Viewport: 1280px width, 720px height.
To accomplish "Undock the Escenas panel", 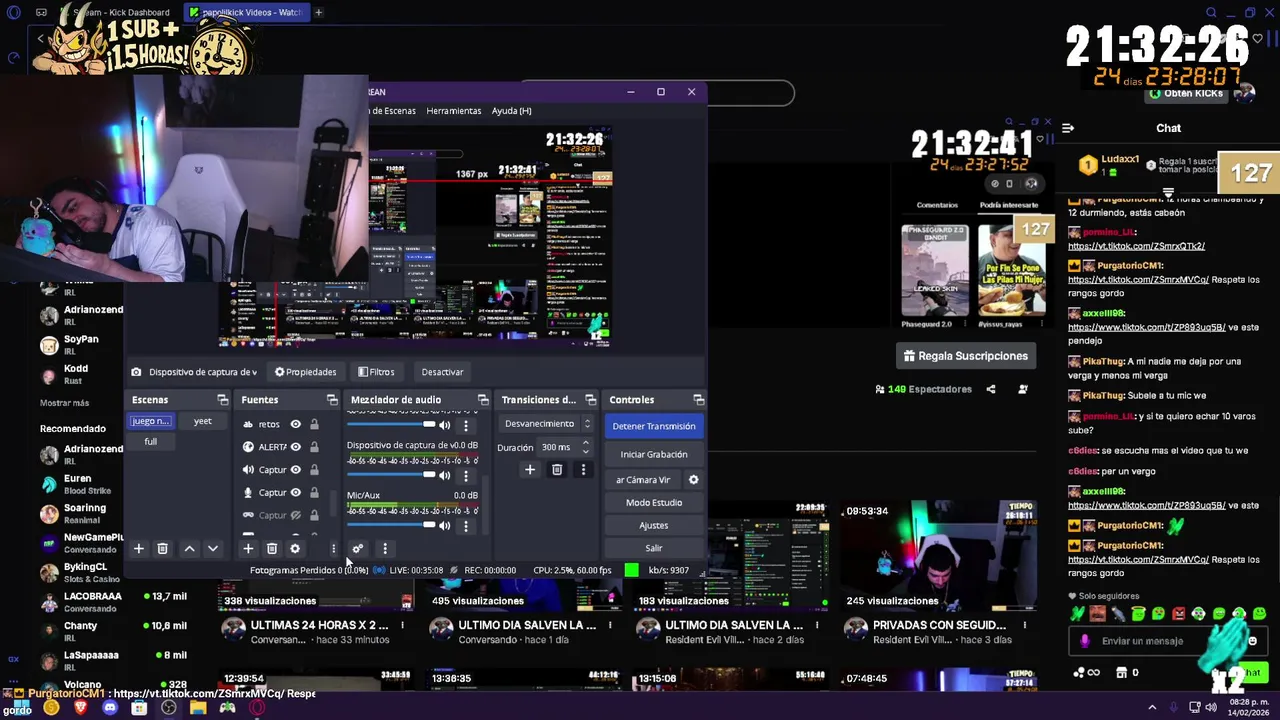I will [222, 400].
